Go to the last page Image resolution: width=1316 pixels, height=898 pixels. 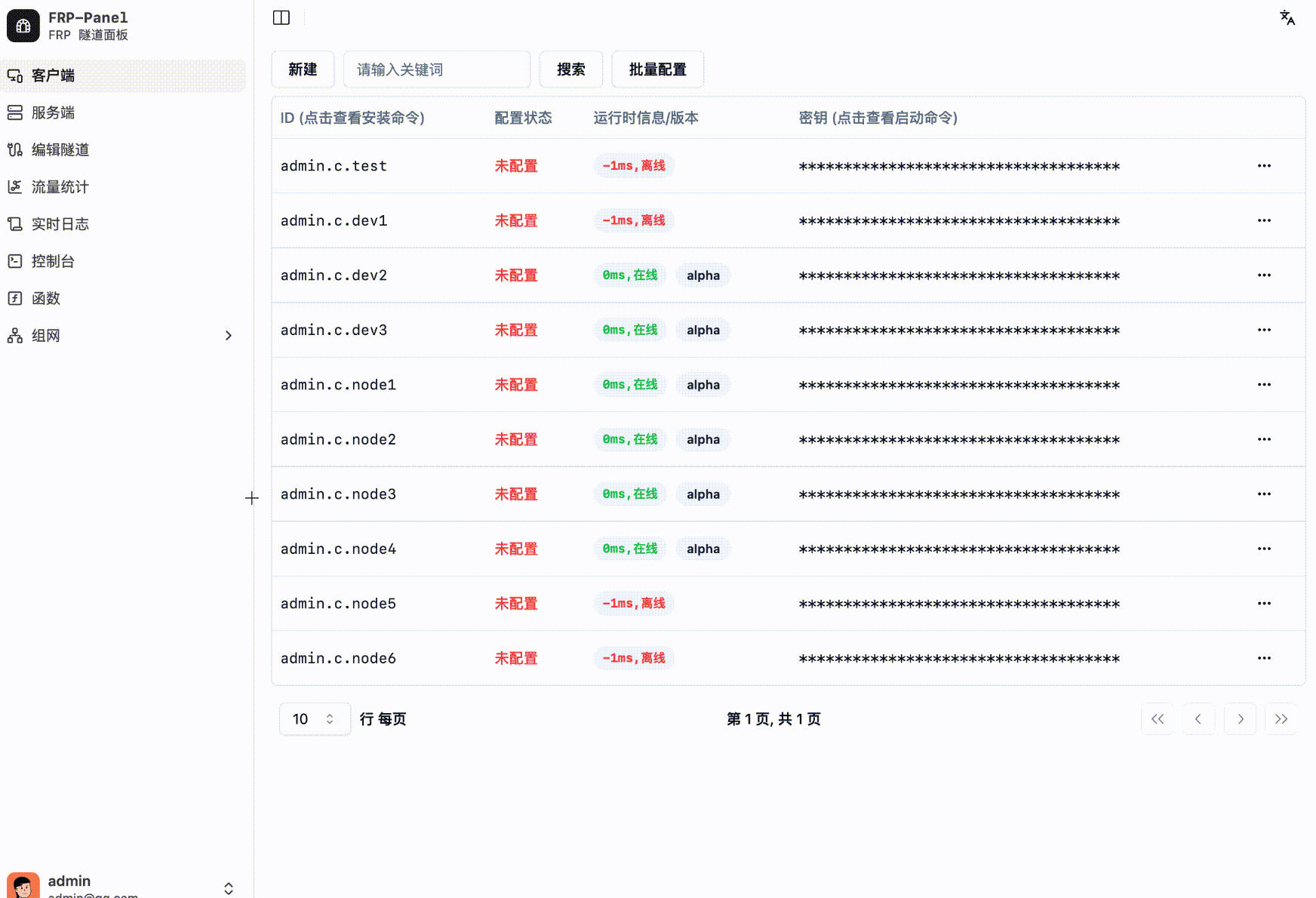click(x=1281, y=719)
